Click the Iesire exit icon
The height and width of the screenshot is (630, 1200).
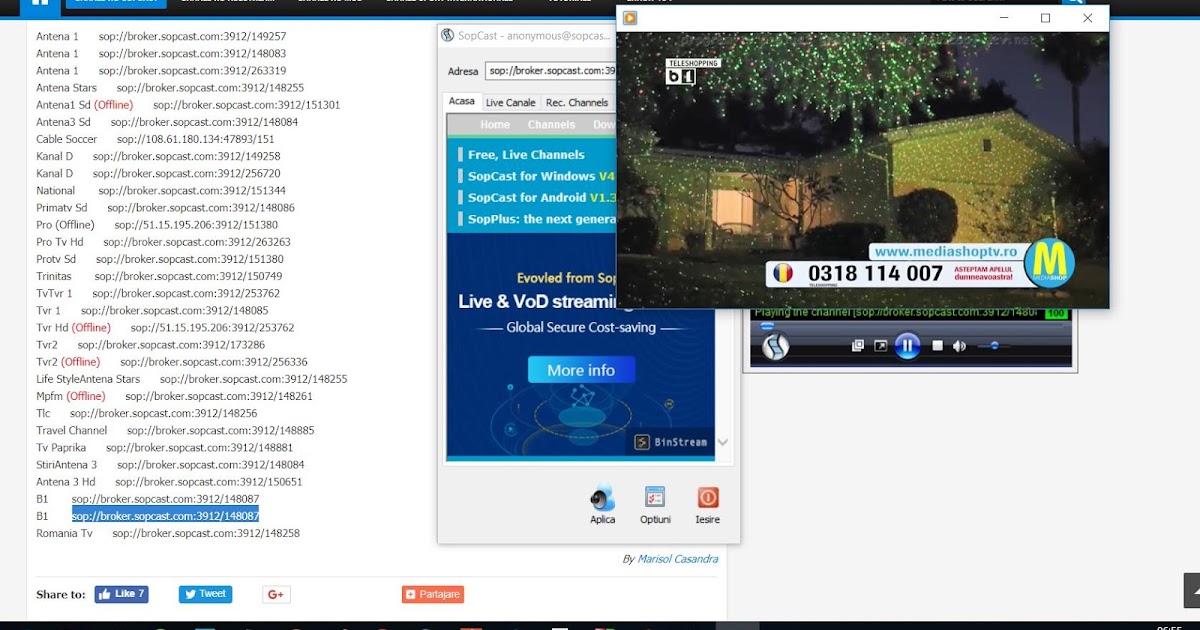[x=707, y=497]
